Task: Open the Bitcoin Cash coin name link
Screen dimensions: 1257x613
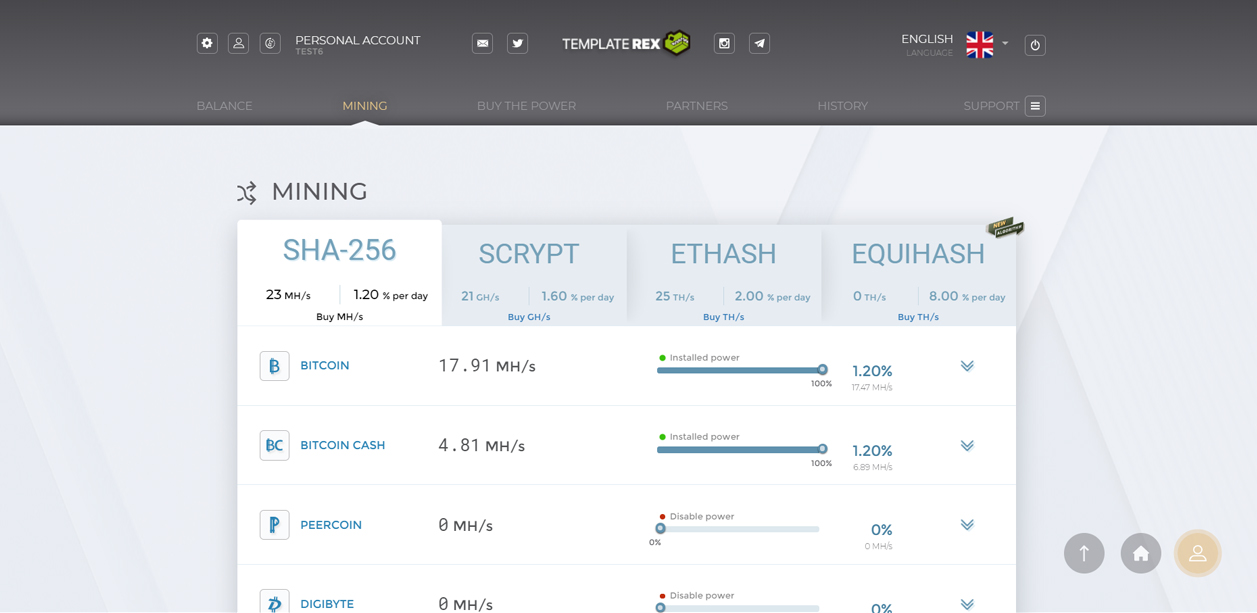Action: (343, 445)
